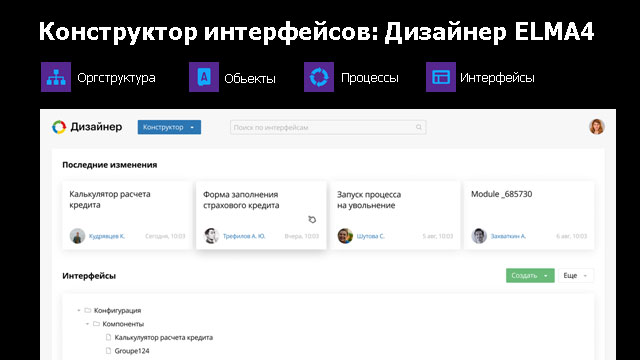The height and width of the screenshot is (360, 640).
Task: Click the Оргструктура purple icon
Action: point(56,77)
